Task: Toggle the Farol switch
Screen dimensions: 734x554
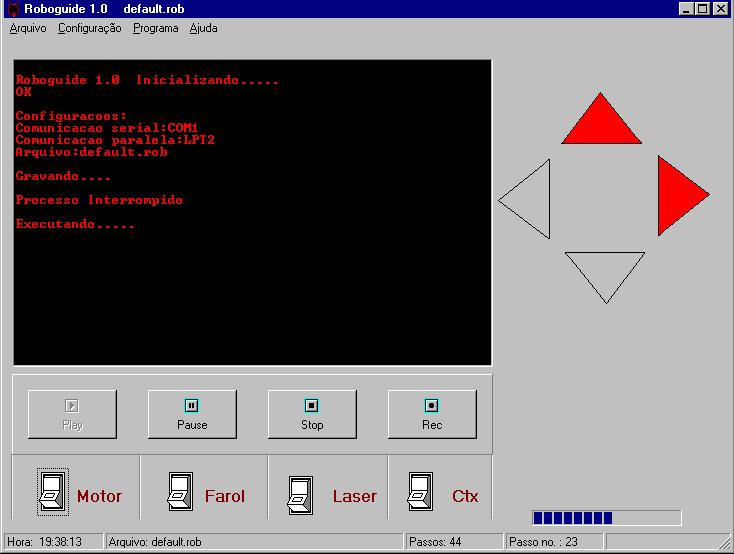Action: 180,492
